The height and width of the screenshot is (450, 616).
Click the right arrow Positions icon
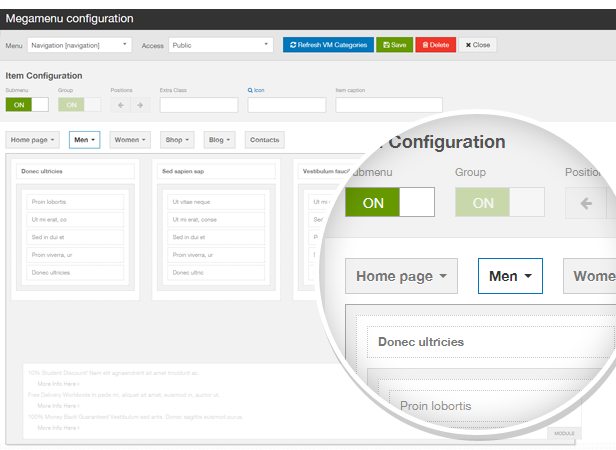point(139,104)
